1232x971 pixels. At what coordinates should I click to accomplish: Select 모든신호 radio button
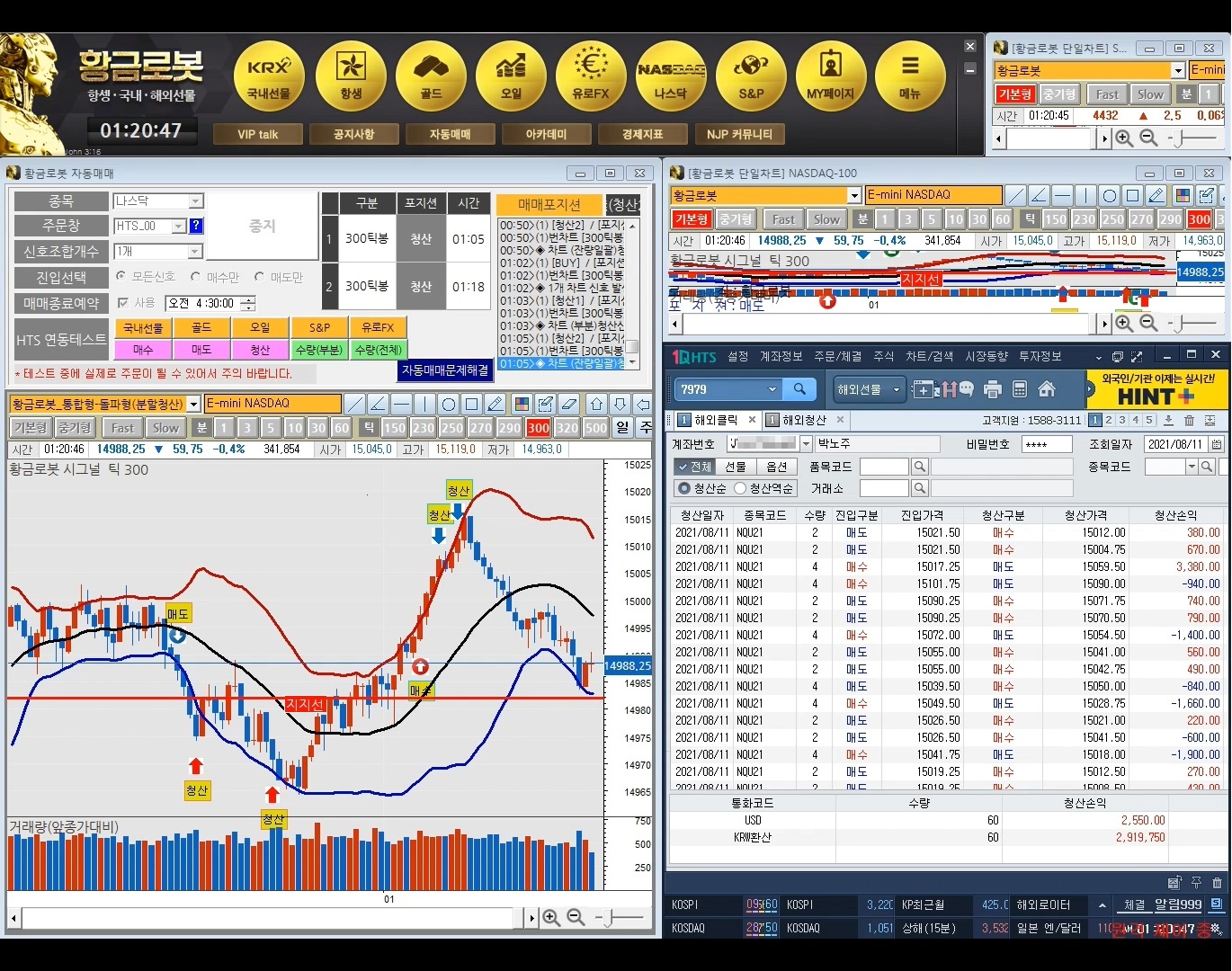(x=121, y=277)
